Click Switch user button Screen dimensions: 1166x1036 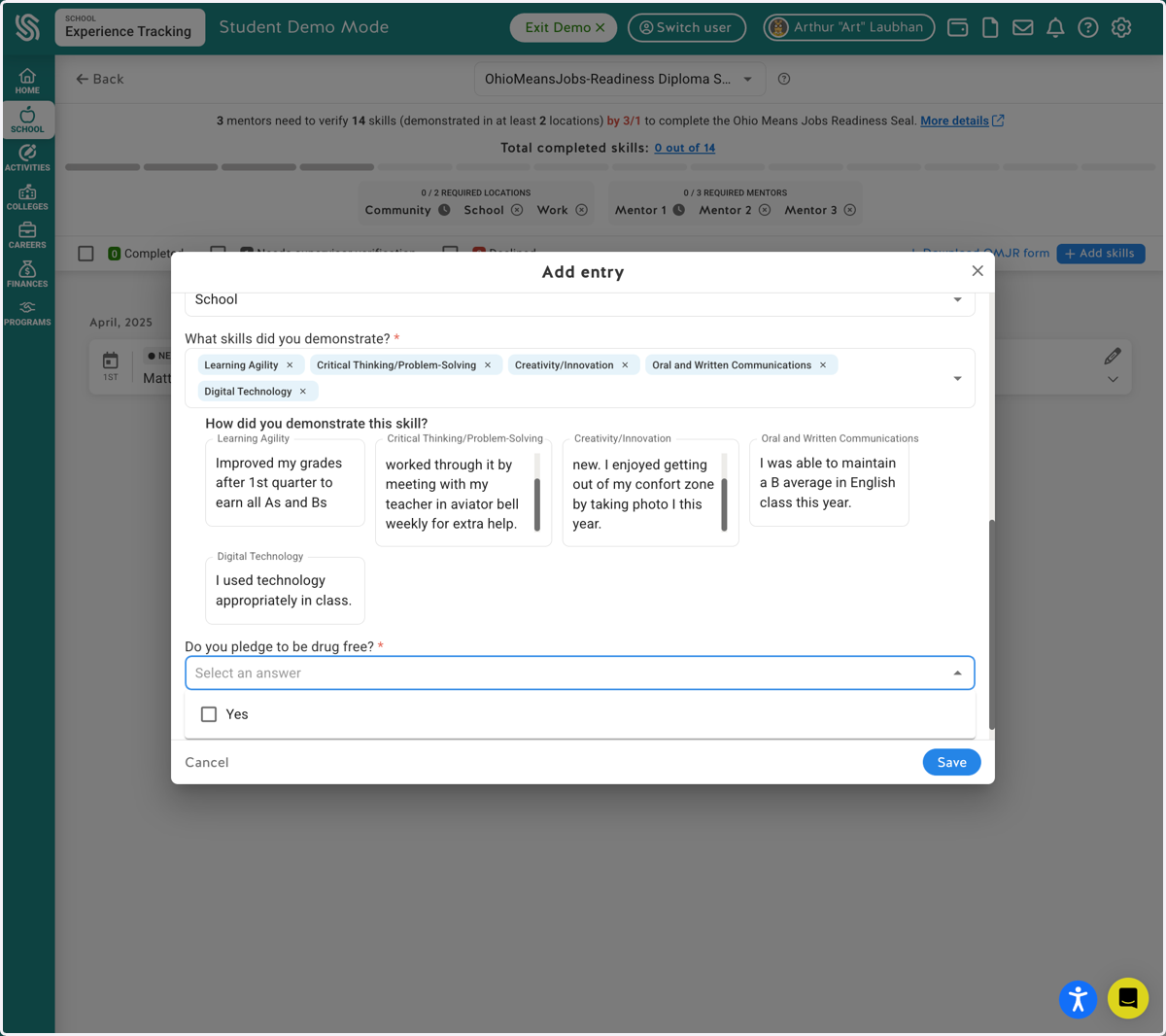(687, 27)
